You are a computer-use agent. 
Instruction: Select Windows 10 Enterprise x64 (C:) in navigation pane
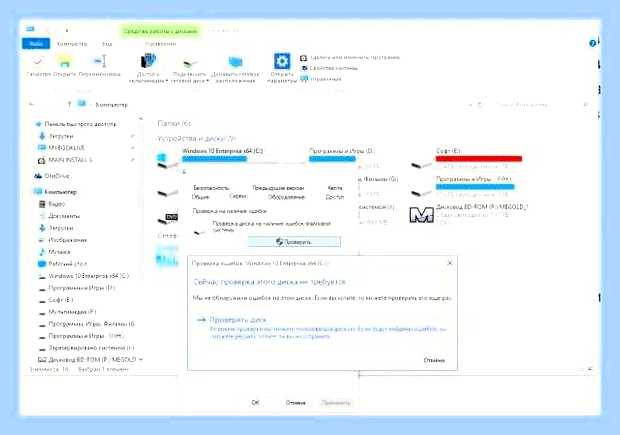point(83,276)
